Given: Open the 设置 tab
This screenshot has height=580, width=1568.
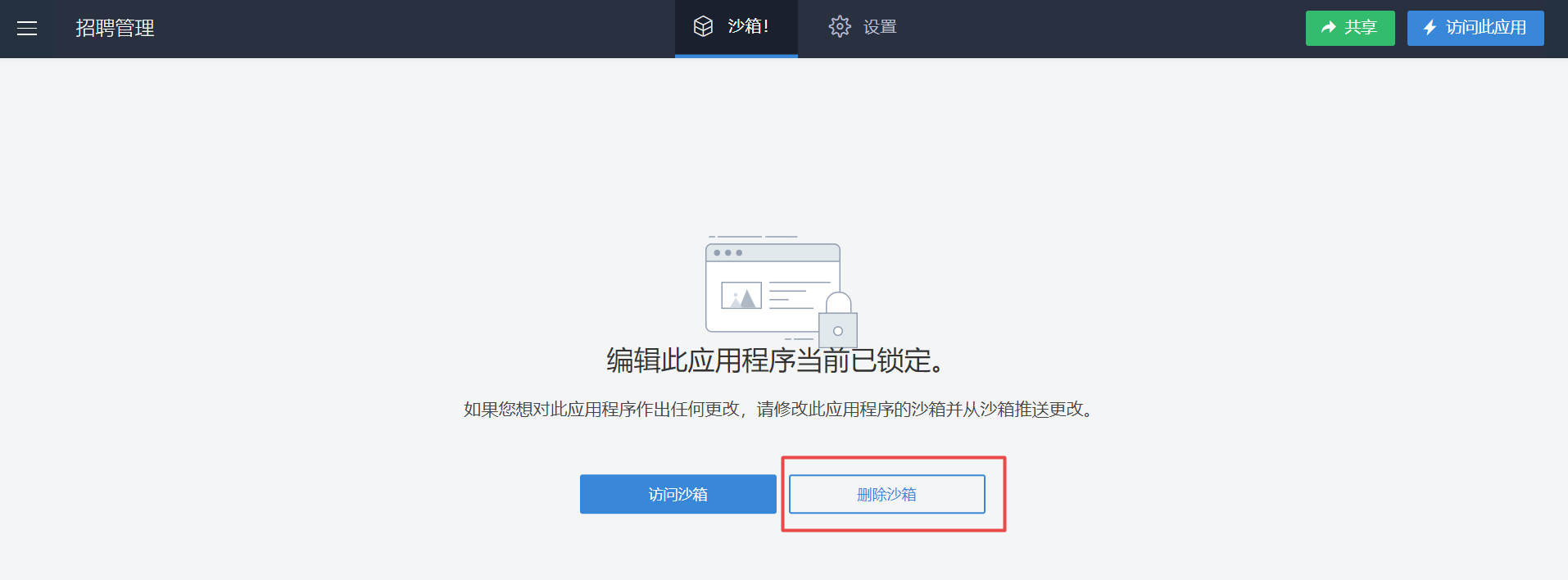Looking at the screenshot, I should pos(863,27).
